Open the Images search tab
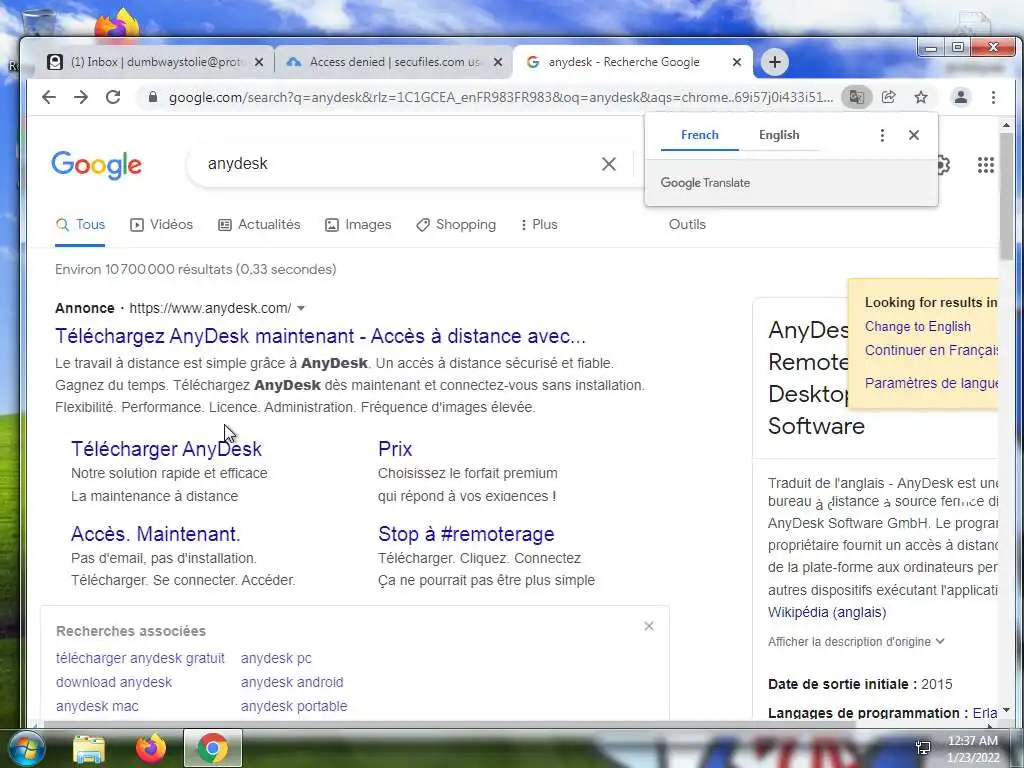The height and width of the screenshot is (768, 1024). pos(358,225)
